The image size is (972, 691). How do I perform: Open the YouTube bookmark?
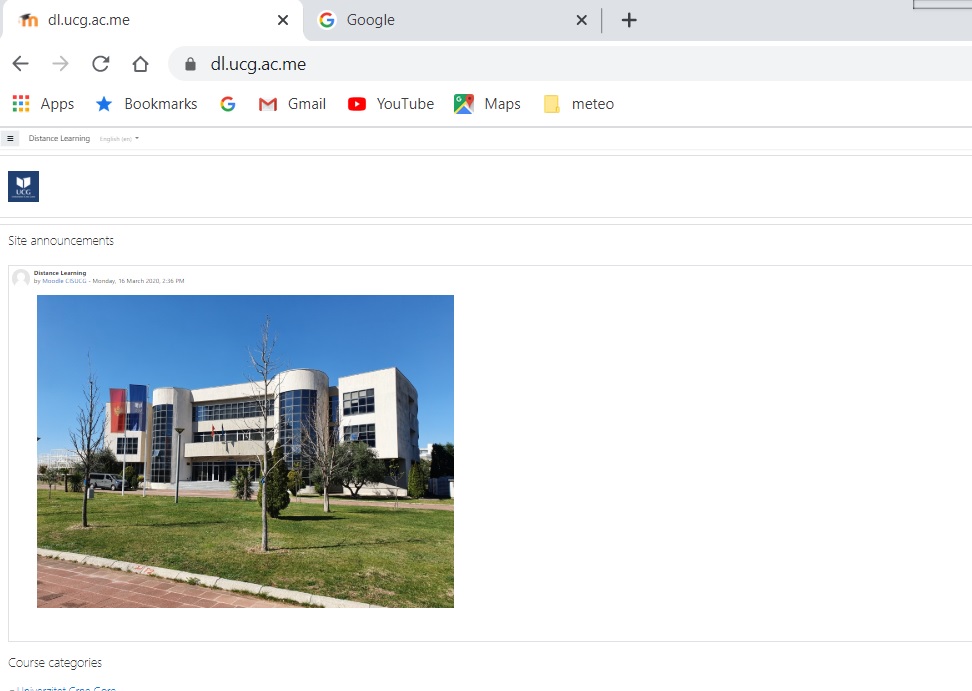tap(391, 104)
